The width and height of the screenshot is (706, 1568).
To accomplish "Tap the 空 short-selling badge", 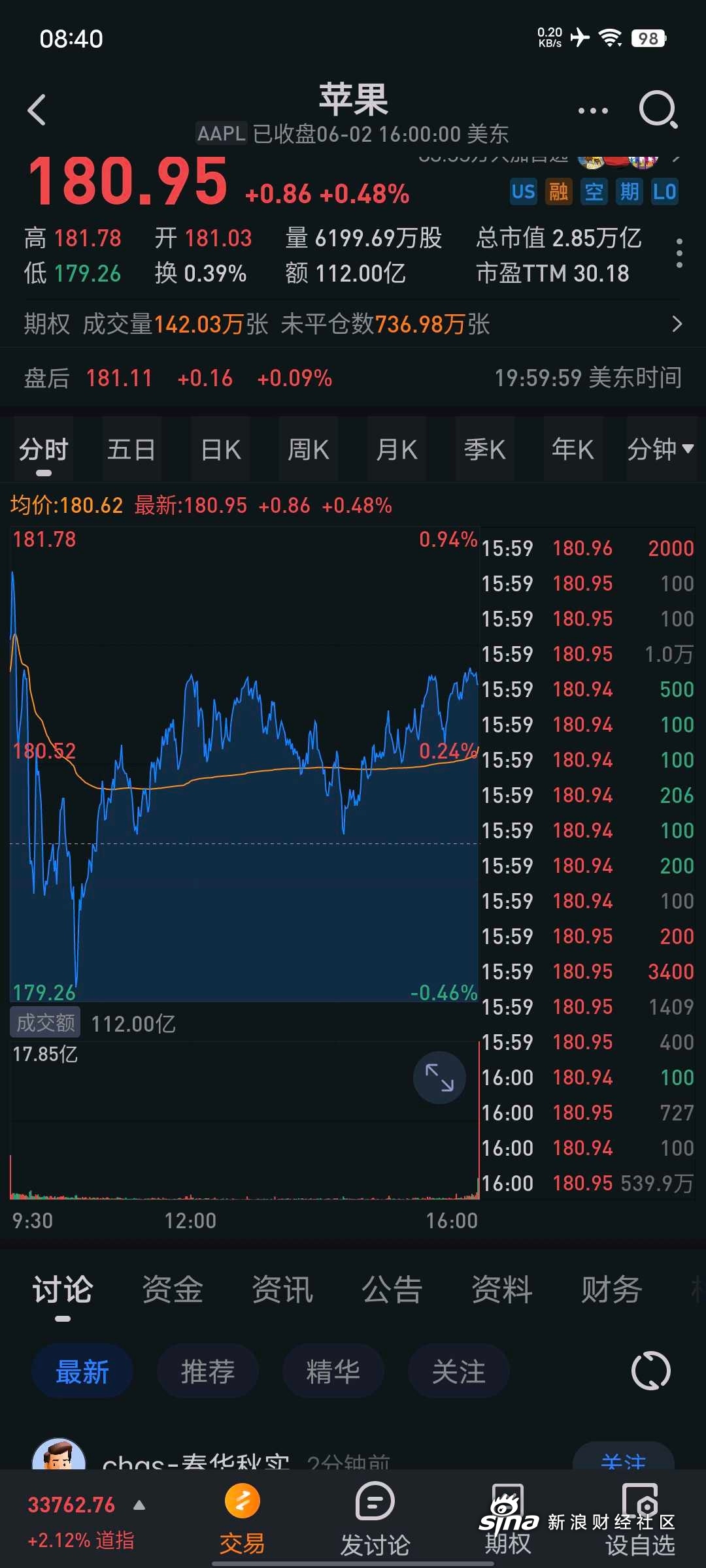I will [x=594, y=191].
